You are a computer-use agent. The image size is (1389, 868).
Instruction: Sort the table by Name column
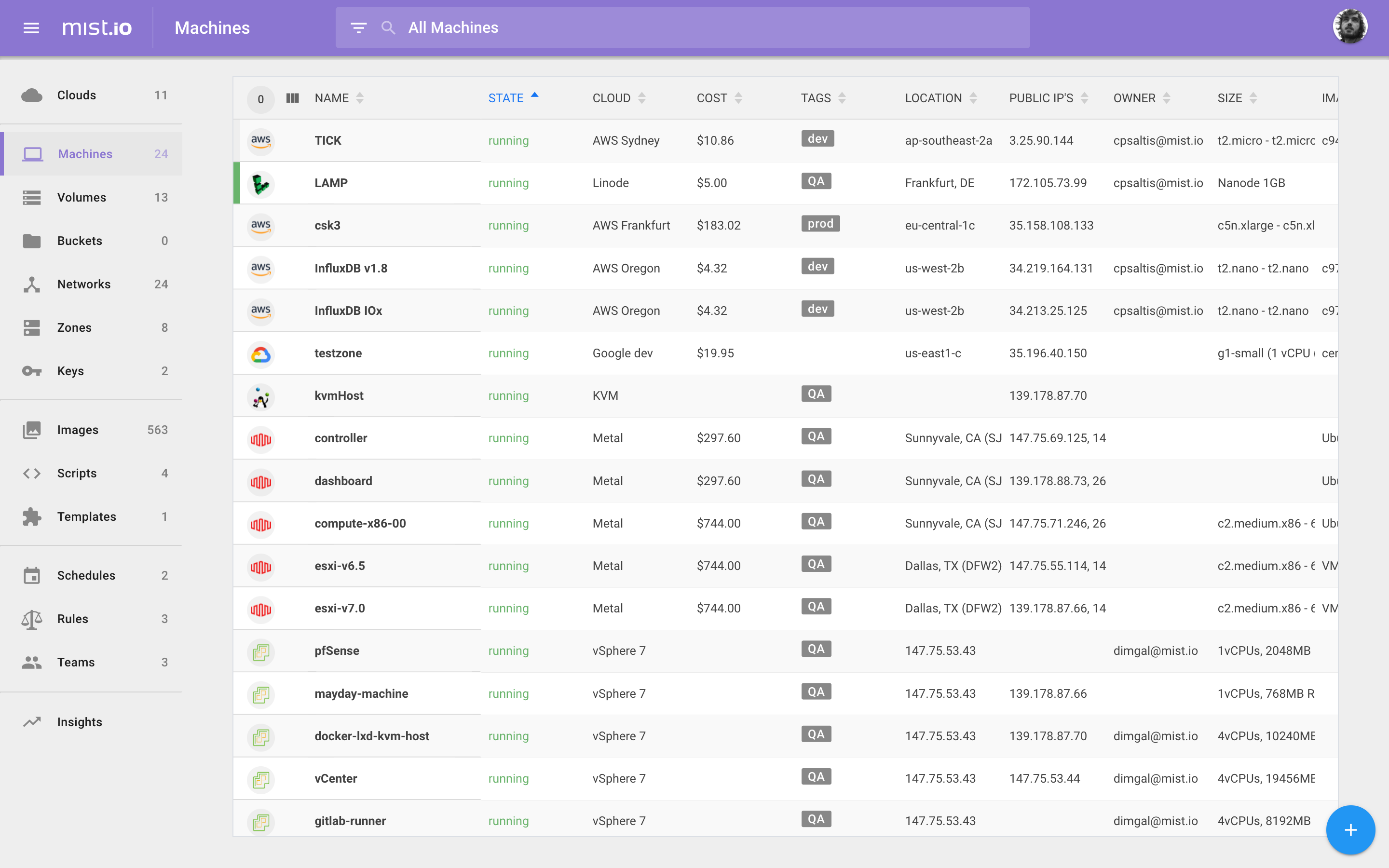coord(339,98)
